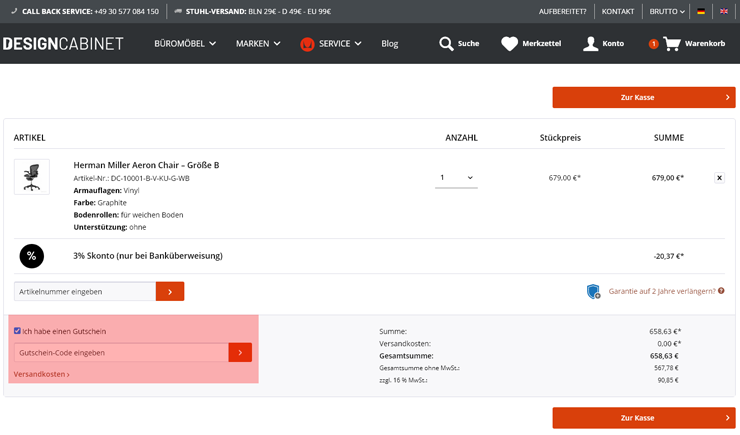740x435 pixels.
Task: Submit article number arrow button
Action: [x=170, y=292]
